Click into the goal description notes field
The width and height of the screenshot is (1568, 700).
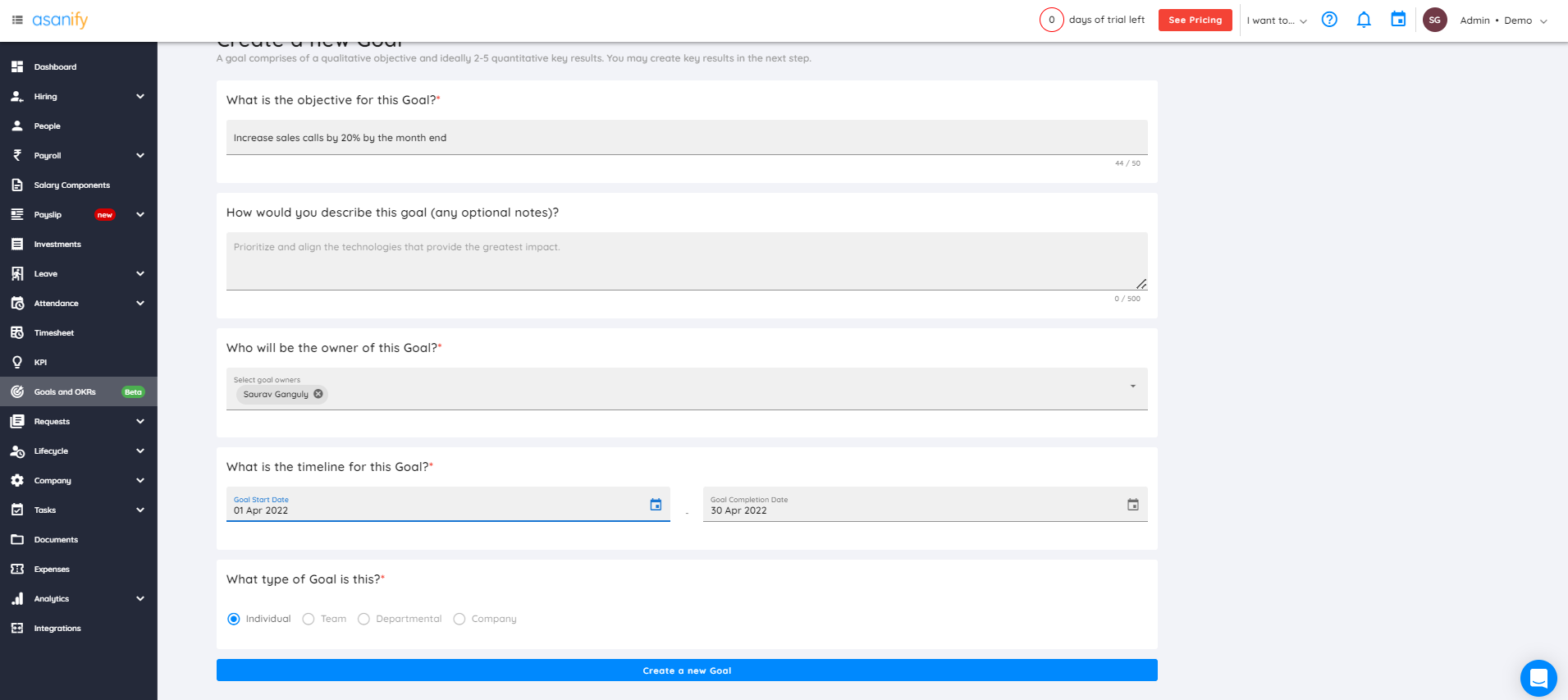pos(686,261)
